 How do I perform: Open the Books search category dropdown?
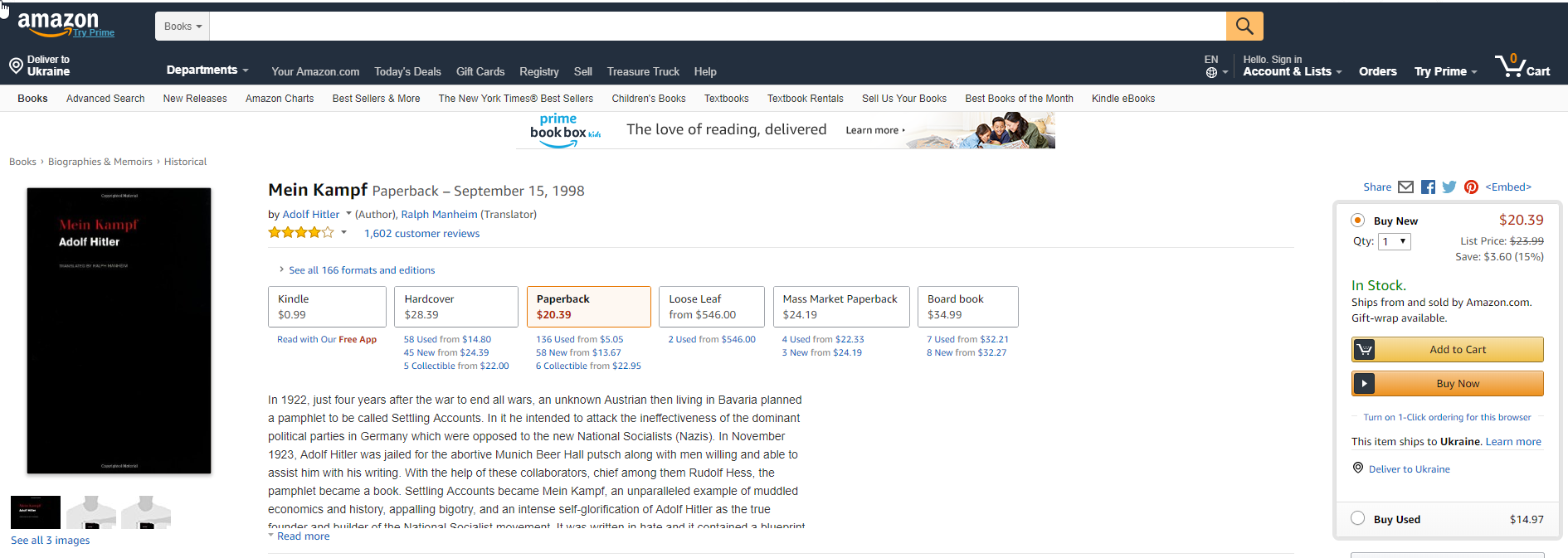click(x=183, y=27)
